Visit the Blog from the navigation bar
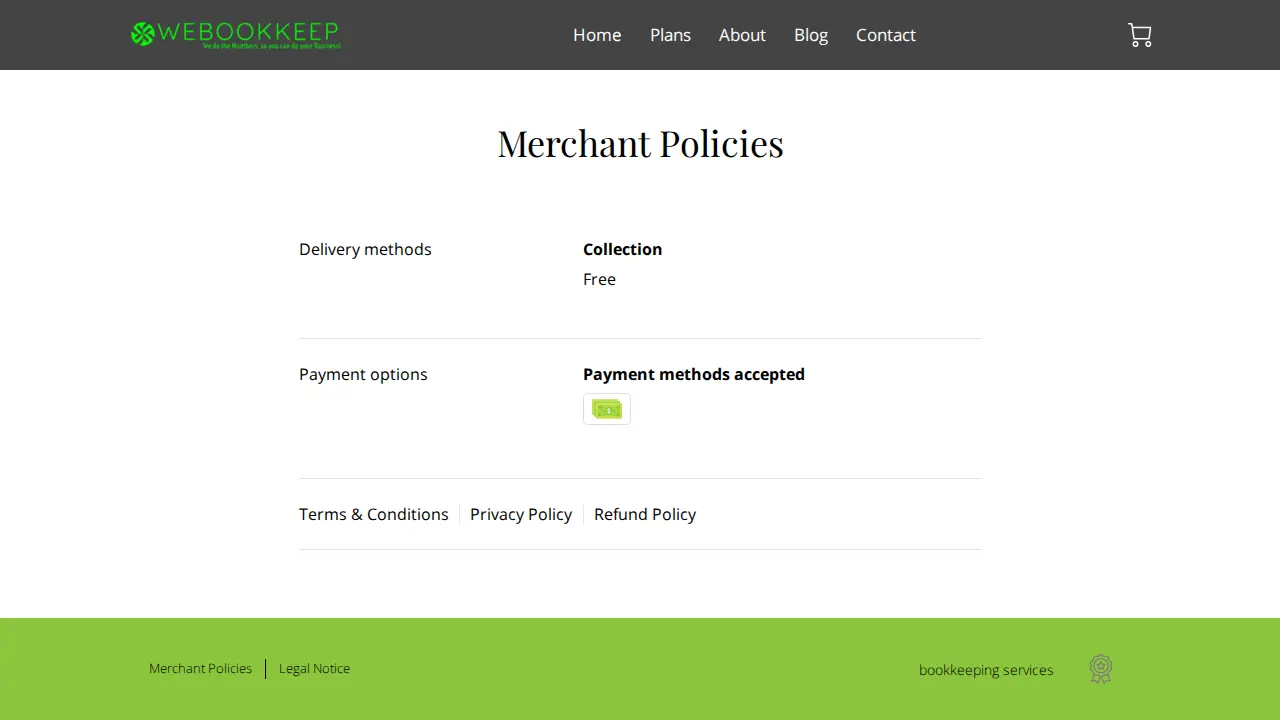Image resolution: width=1280 pixels, height=720 pixels. [811, 35]
